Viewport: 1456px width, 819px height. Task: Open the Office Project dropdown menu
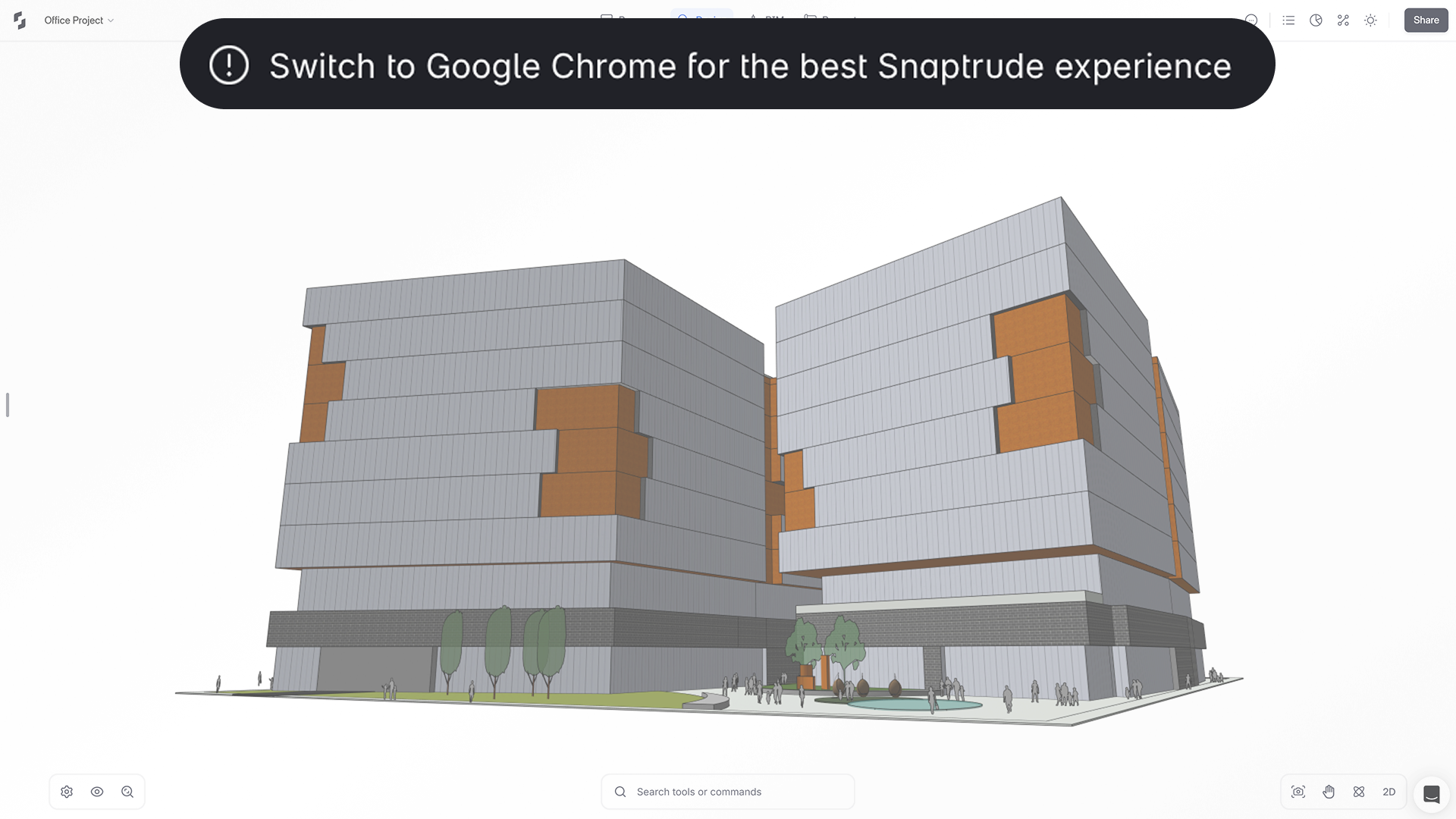[x=79, y=20]
